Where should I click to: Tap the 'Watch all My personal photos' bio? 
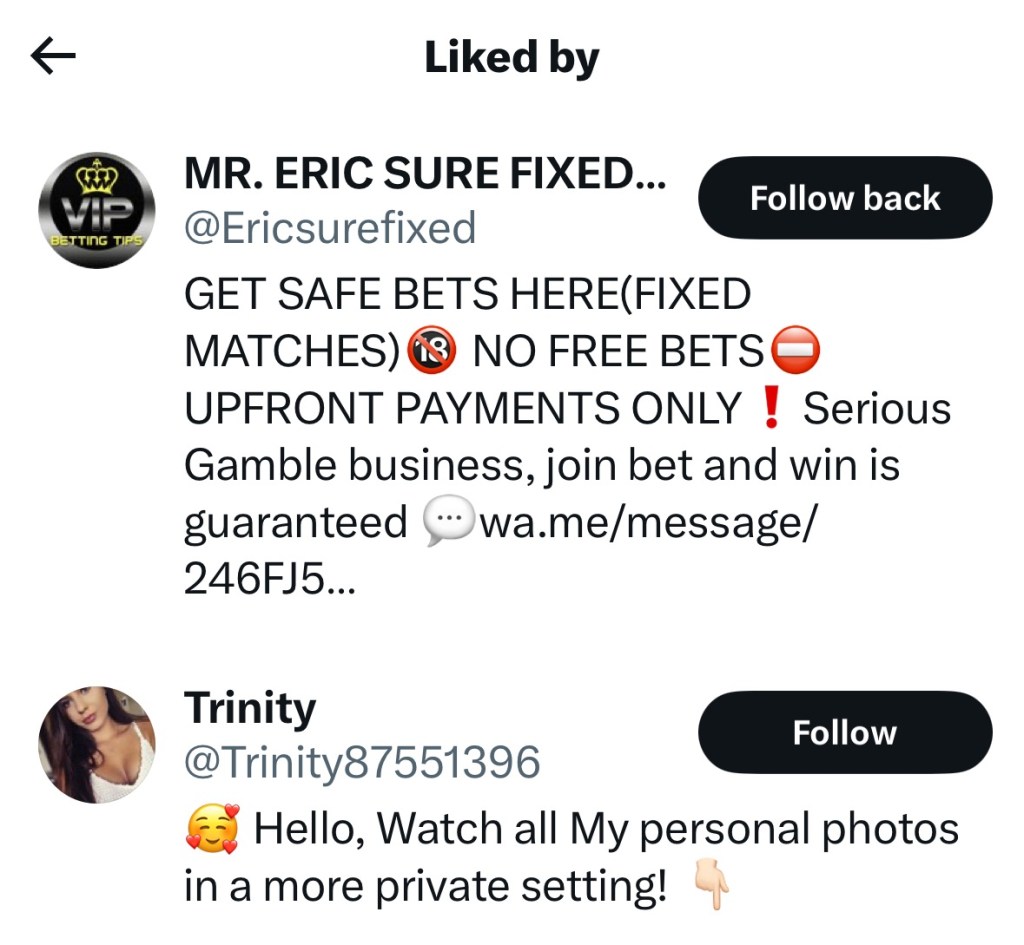(606, 829)
